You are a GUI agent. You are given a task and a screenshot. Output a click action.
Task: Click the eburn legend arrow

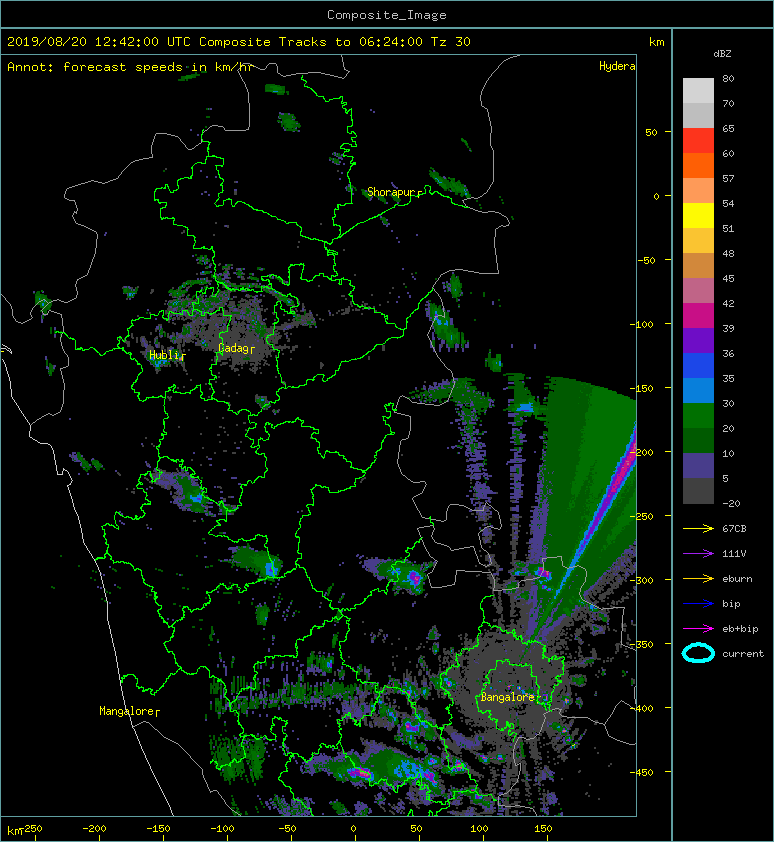point(698,579)
